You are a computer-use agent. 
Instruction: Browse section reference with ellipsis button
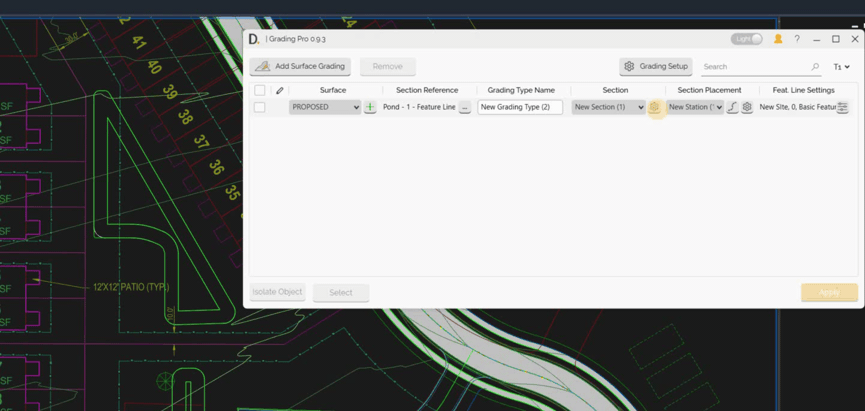pyautogui.click(x=465, y=107)
